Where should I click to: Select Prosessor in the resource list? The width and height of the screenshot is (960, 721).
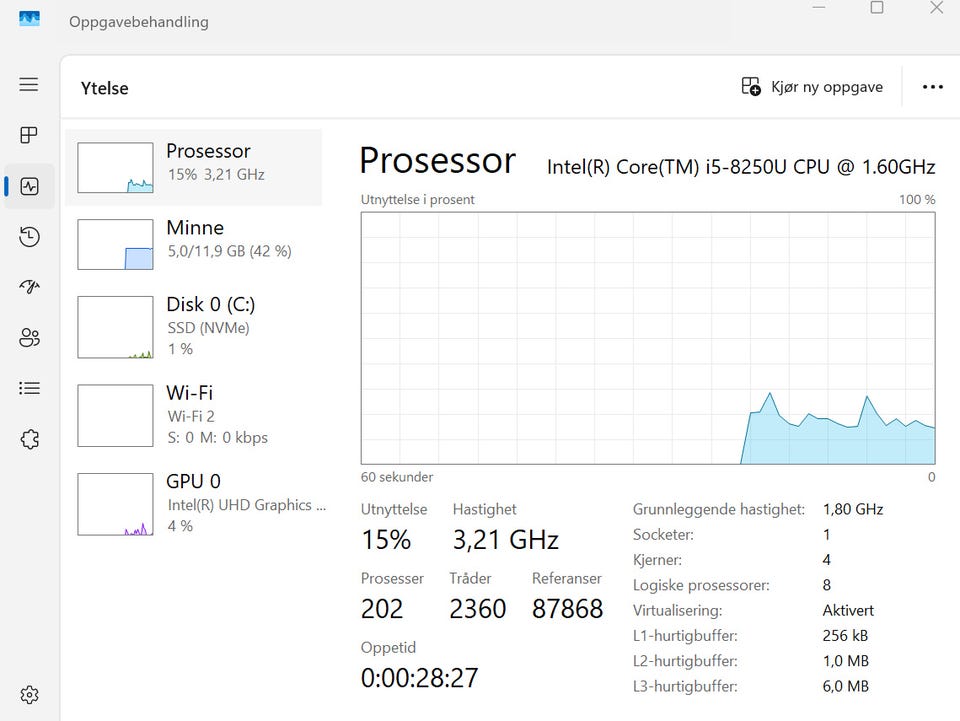click(x=193, y=167)
